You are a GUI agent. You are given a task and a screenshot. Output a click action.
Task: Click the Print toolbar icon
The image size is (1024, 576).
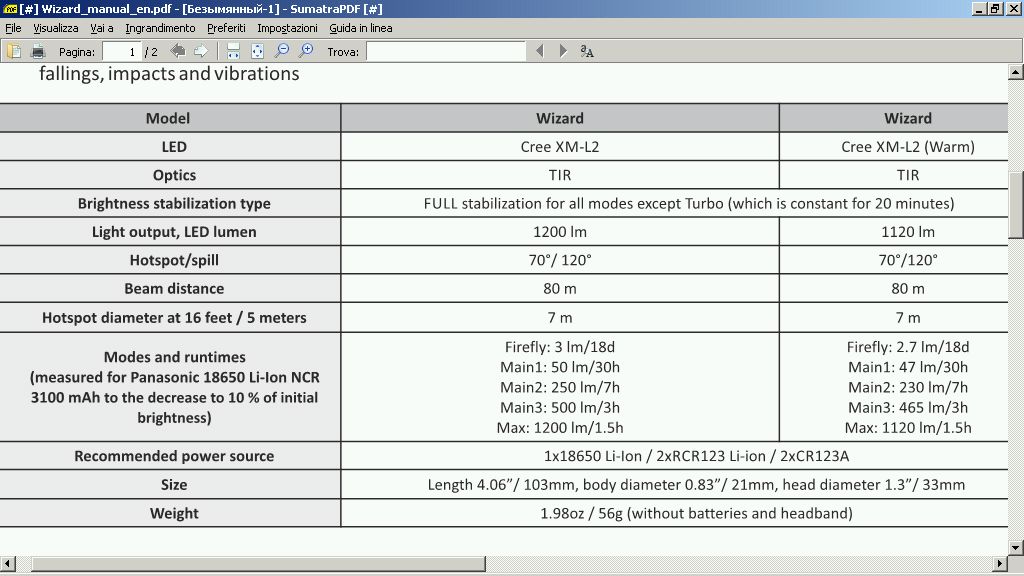click(x=38, y=51)
